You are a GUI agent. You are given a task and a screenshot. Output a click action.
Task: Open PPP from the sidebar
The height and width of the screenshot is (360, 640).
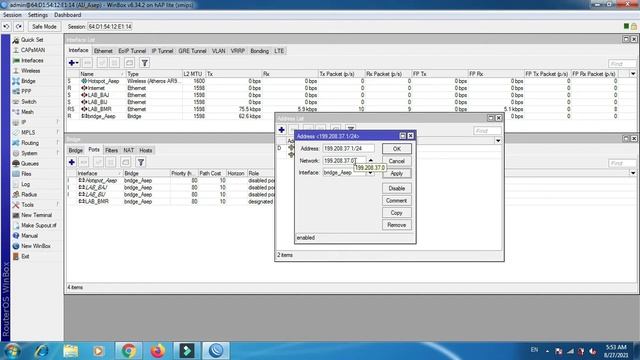point(26,91)
